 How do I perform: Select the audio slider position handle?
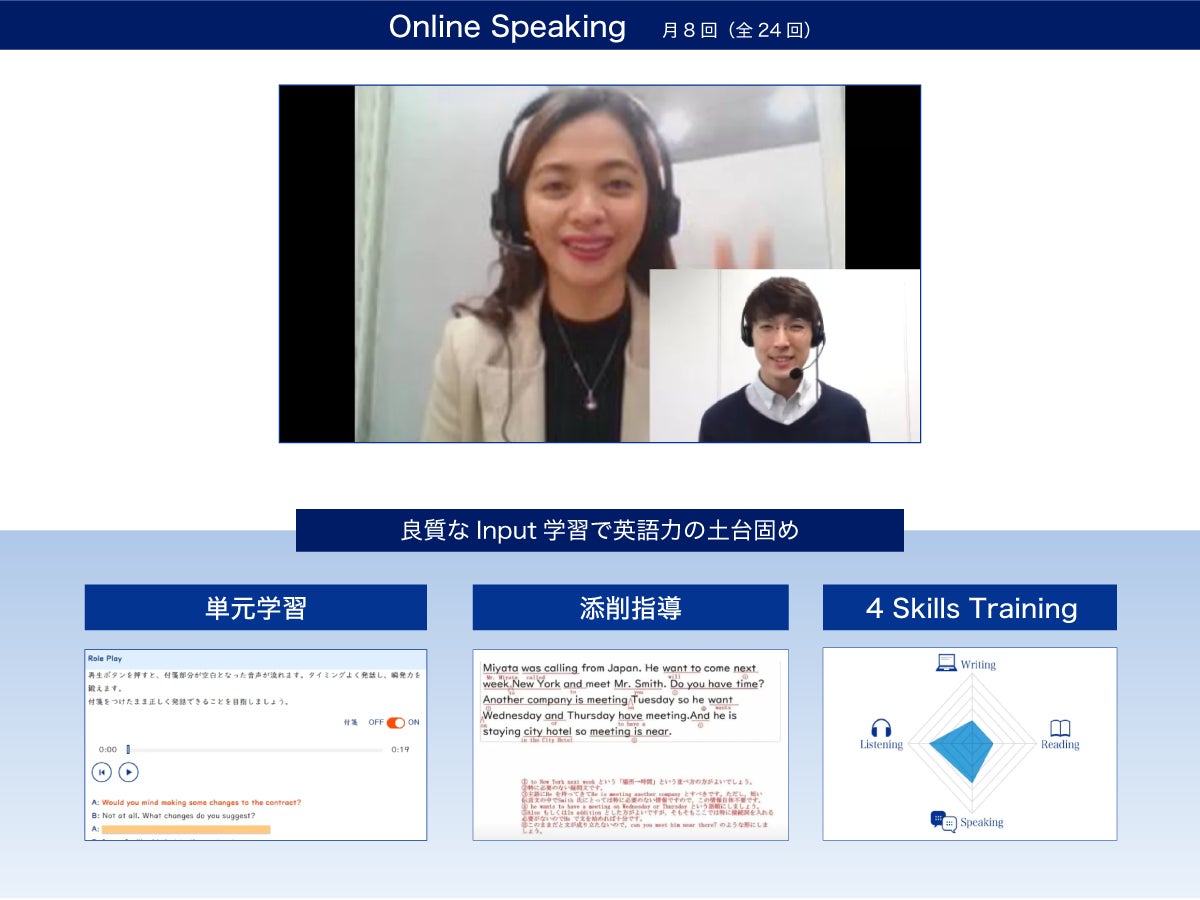coord(128,749)
